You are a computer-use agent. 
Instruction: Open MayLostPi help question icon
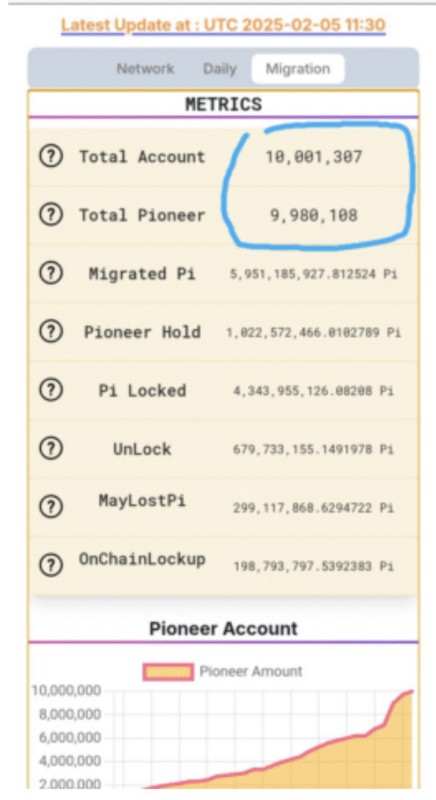(51, 507)
